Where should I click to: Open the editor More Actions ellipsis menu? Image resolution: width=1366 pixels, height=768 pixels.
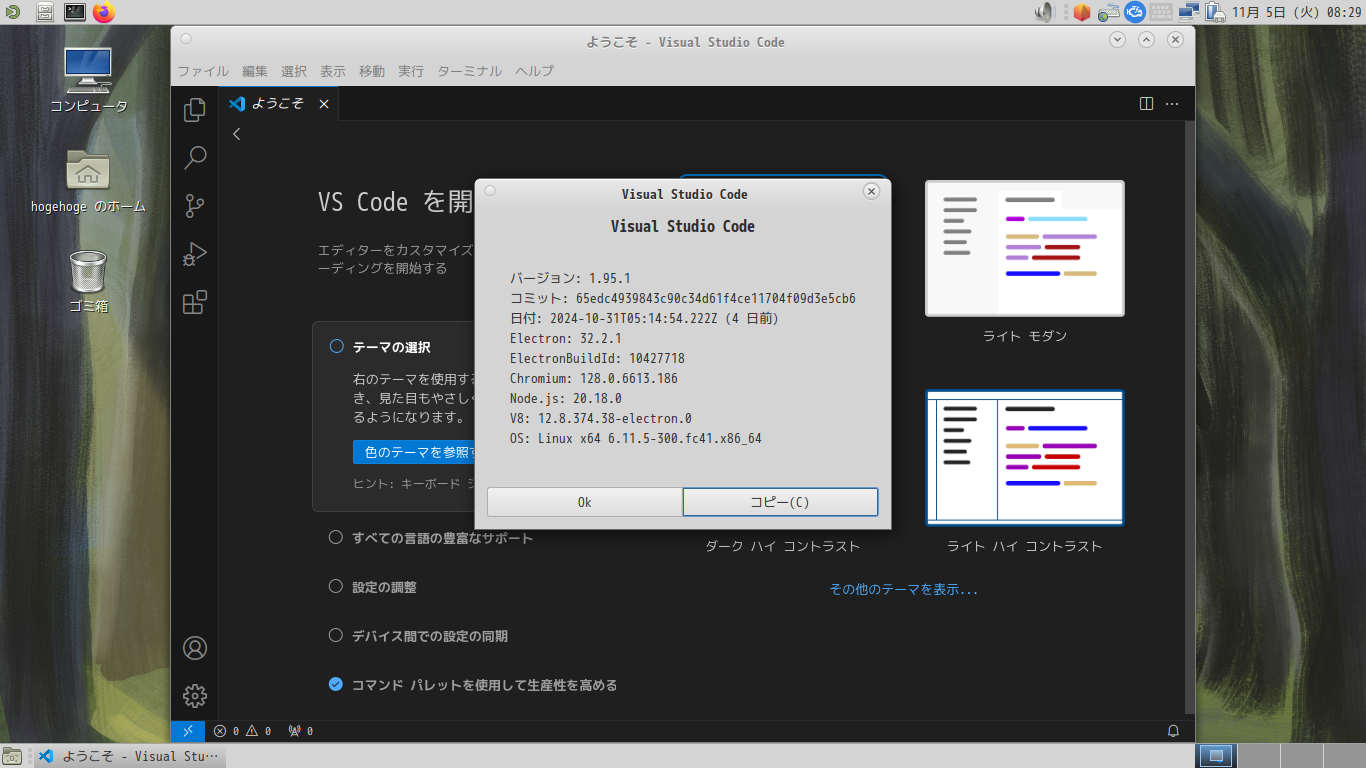[x=1173, y=104]
